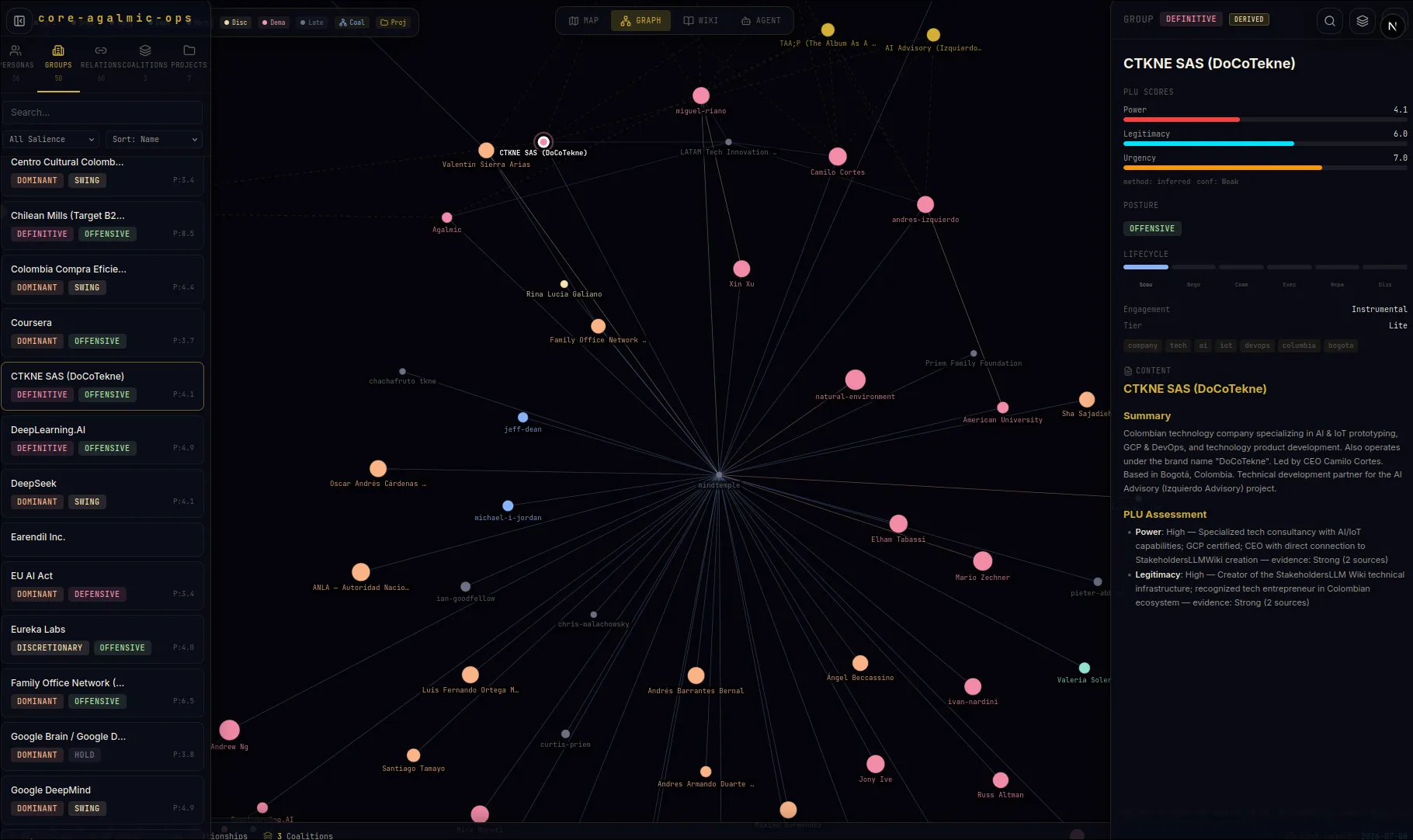The height and width of the screenshot is (840, 1413).
Task: Click the miguel-riano graph node
Action: point(701,95)
